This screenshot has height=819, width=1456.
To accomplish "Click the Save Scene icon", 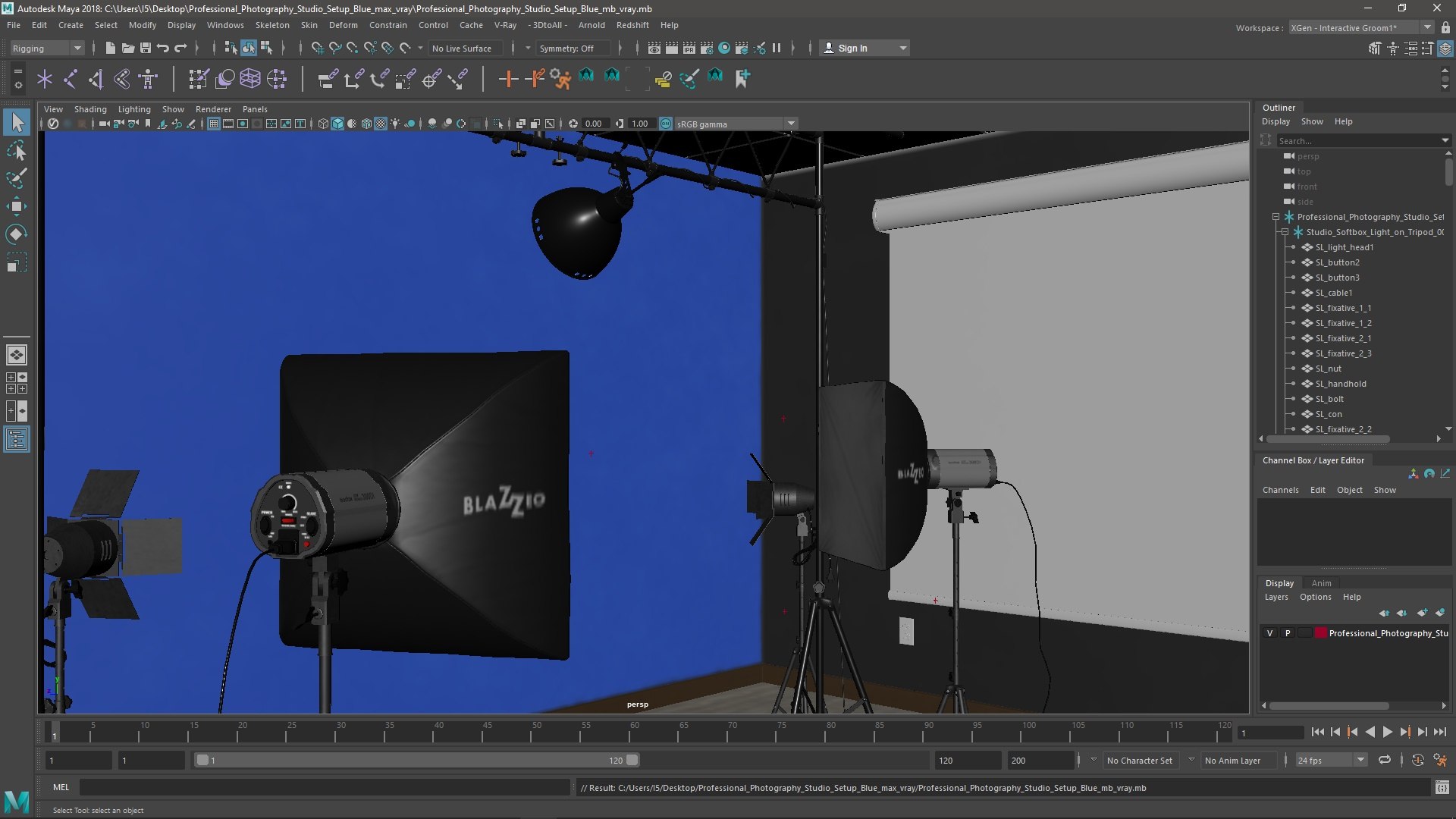I will [146, 48].
